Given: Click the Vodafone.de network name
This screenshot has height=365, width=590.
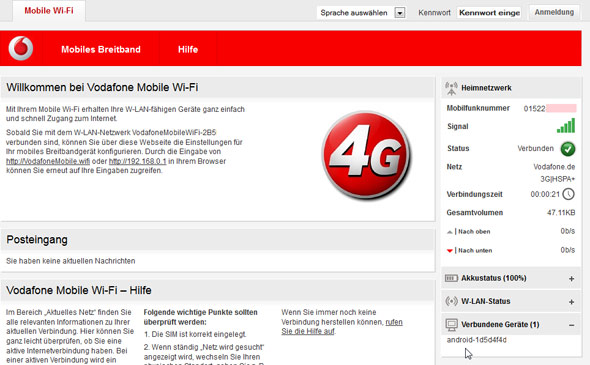Looking at the screenshot, I should [x=554, y=167].
